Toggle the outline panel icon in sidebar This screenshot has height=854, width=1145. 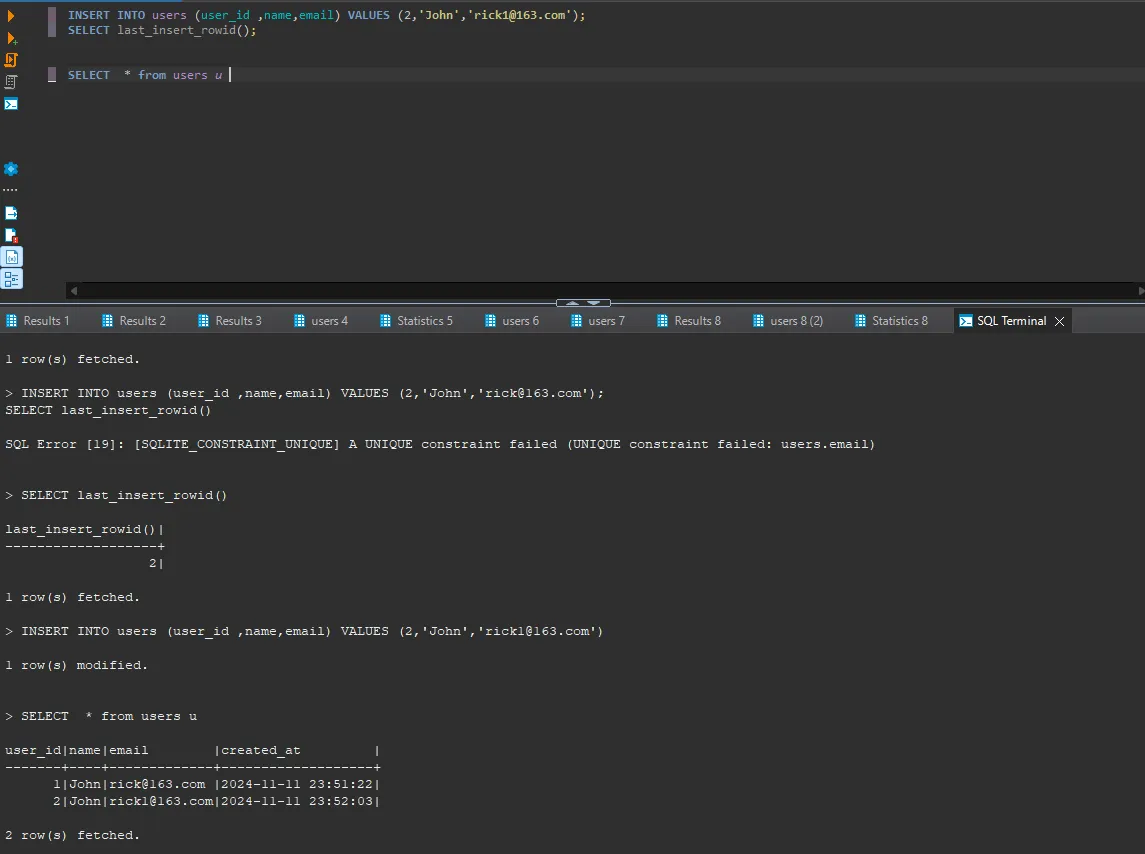(12, 279)
